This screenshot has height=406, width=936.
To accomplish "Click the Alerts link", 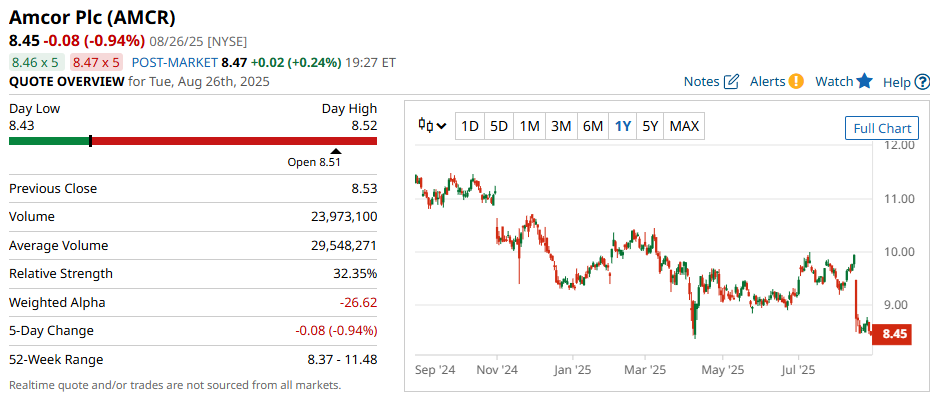I will [x=768, y=82].
